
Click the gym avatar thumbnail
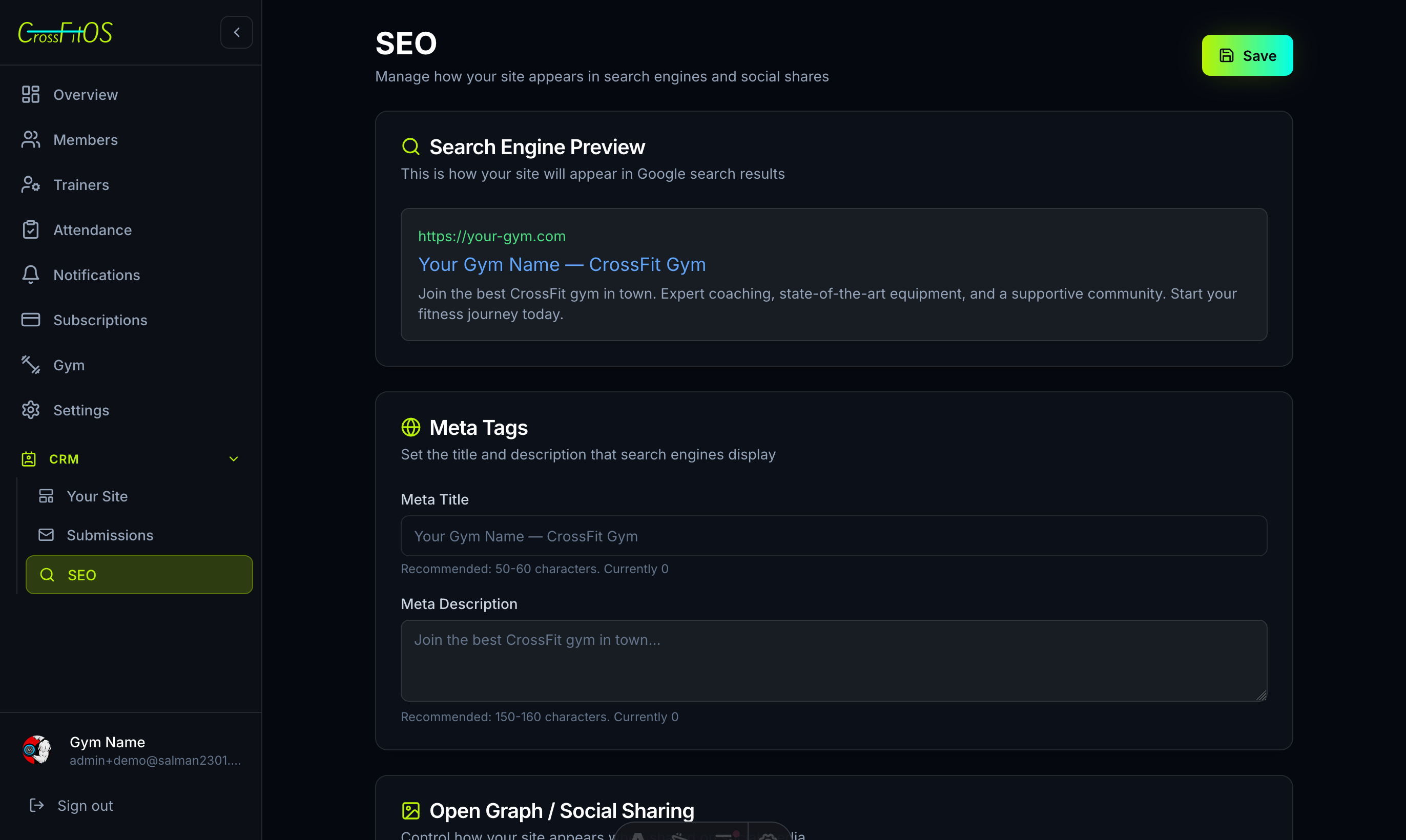[x=37, y=750]
